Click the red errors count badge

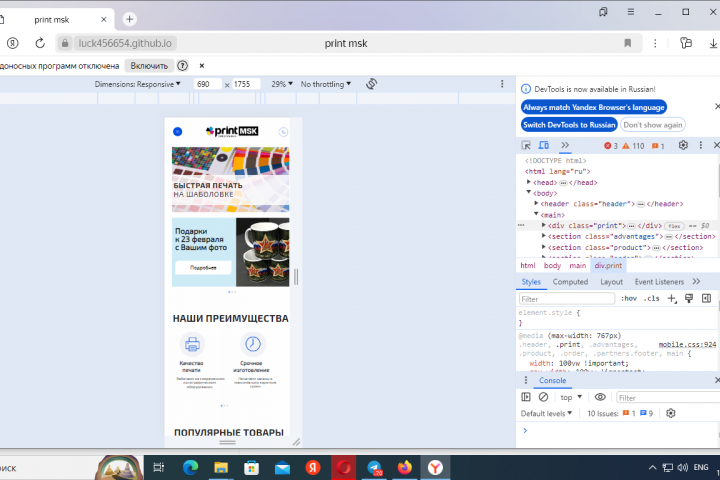click(x=611, y=146)
